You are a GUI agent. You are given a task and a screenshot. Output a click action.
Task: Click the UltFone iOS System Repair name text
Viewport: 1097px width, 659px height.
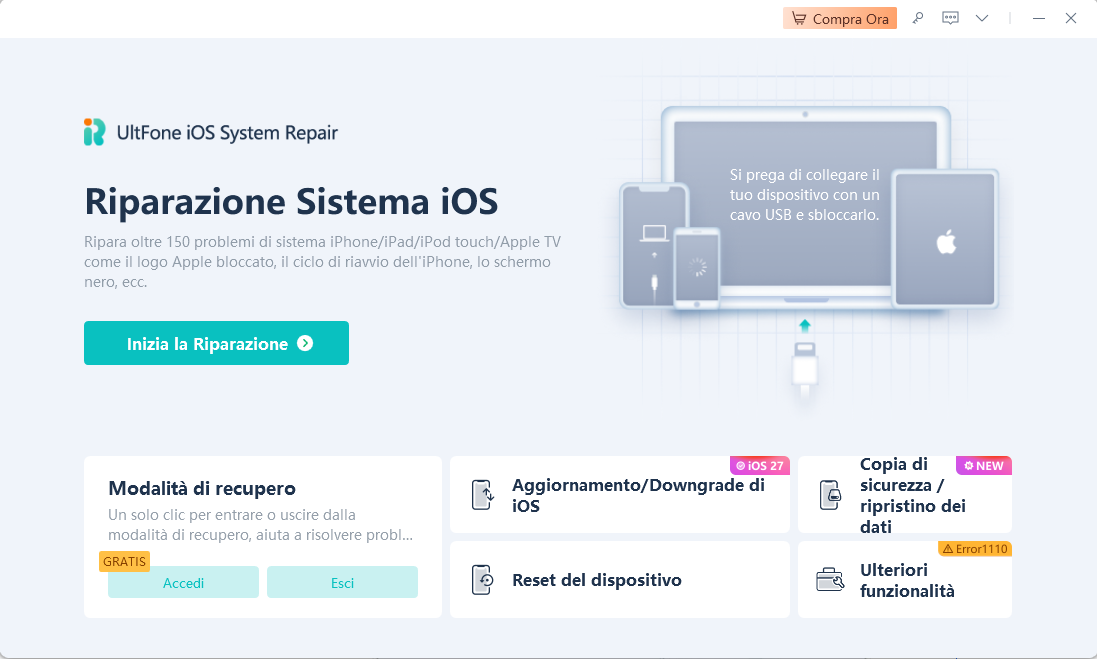(x=227, y=133)
